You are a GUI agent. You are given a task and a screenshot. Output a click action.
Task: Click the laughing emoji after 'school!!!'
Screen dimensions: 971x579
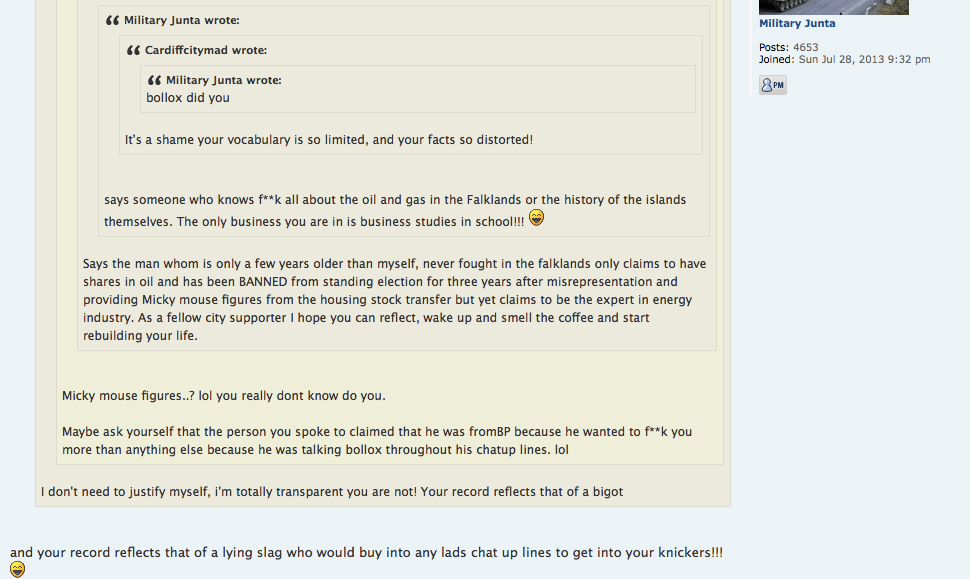[537, 218]
